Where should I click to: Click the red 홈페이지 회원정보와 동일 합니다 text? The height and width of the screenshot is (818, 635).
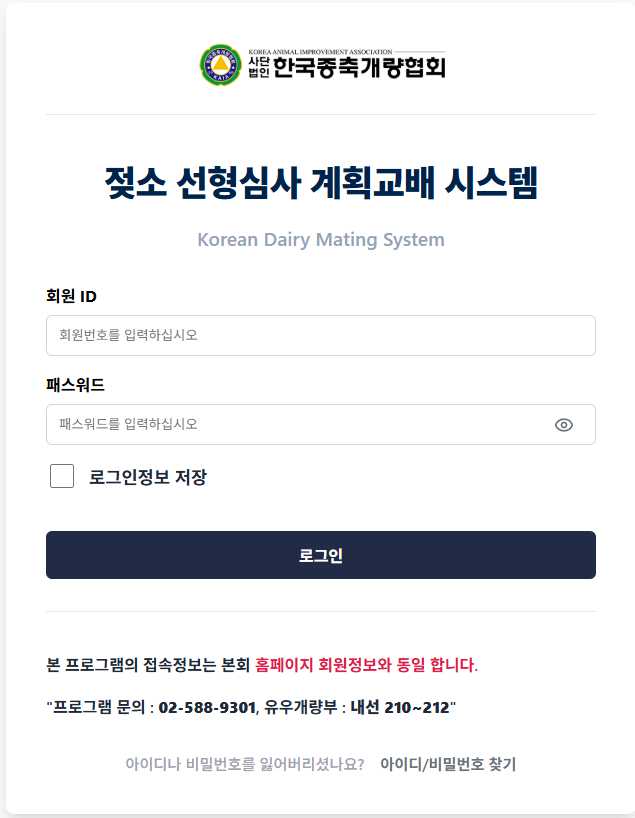367,665
